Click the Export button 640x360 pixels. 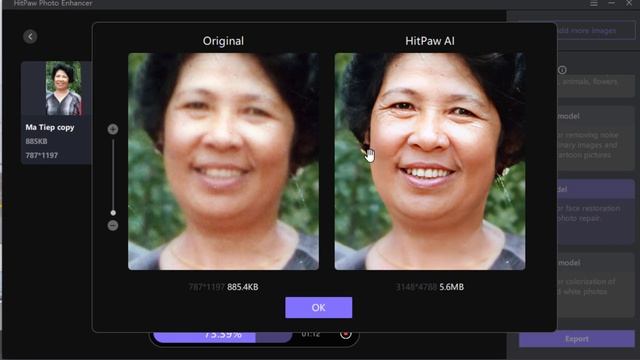[x=577, y=339]
